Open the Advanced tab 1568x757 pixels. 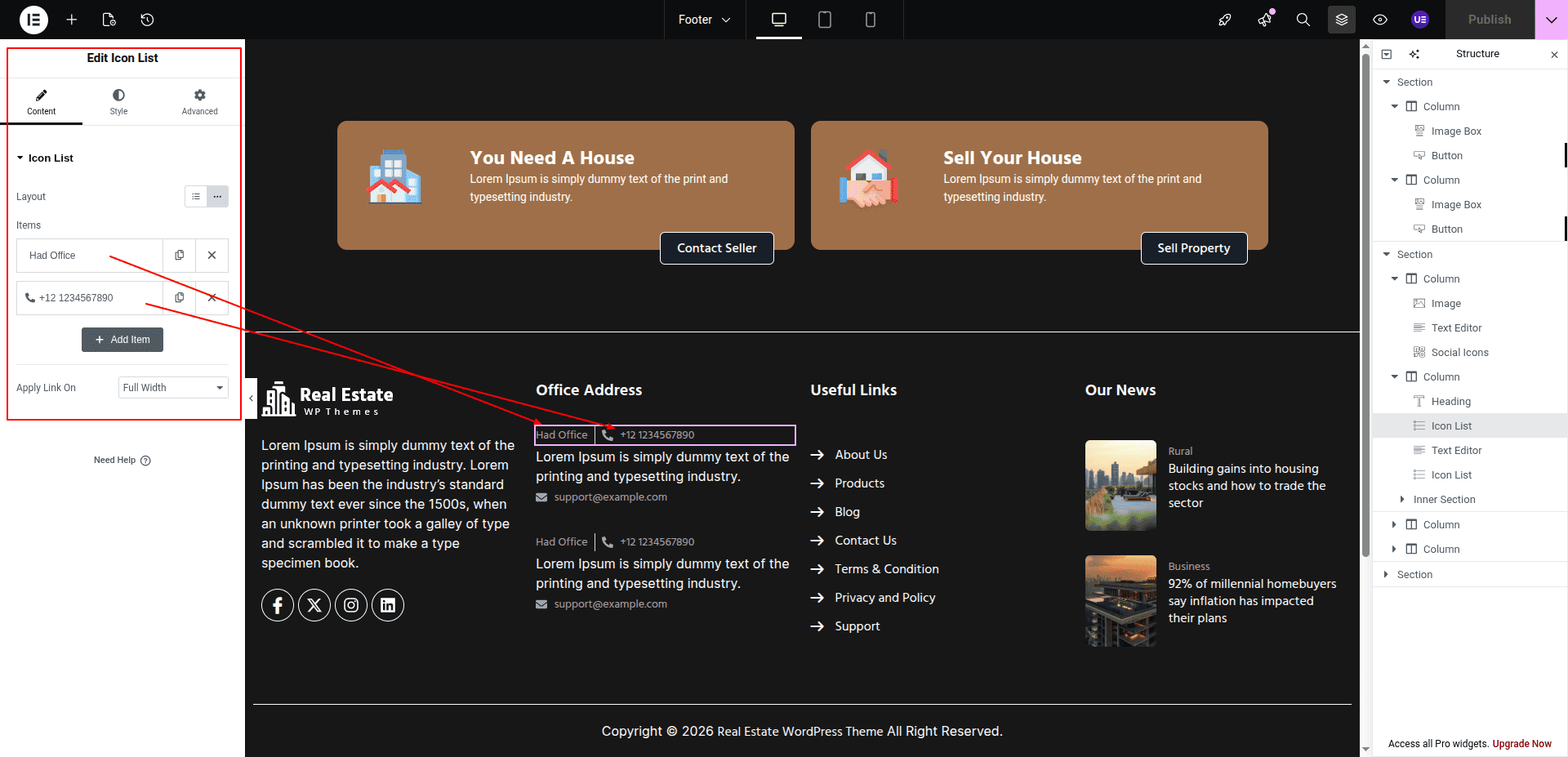199,102
